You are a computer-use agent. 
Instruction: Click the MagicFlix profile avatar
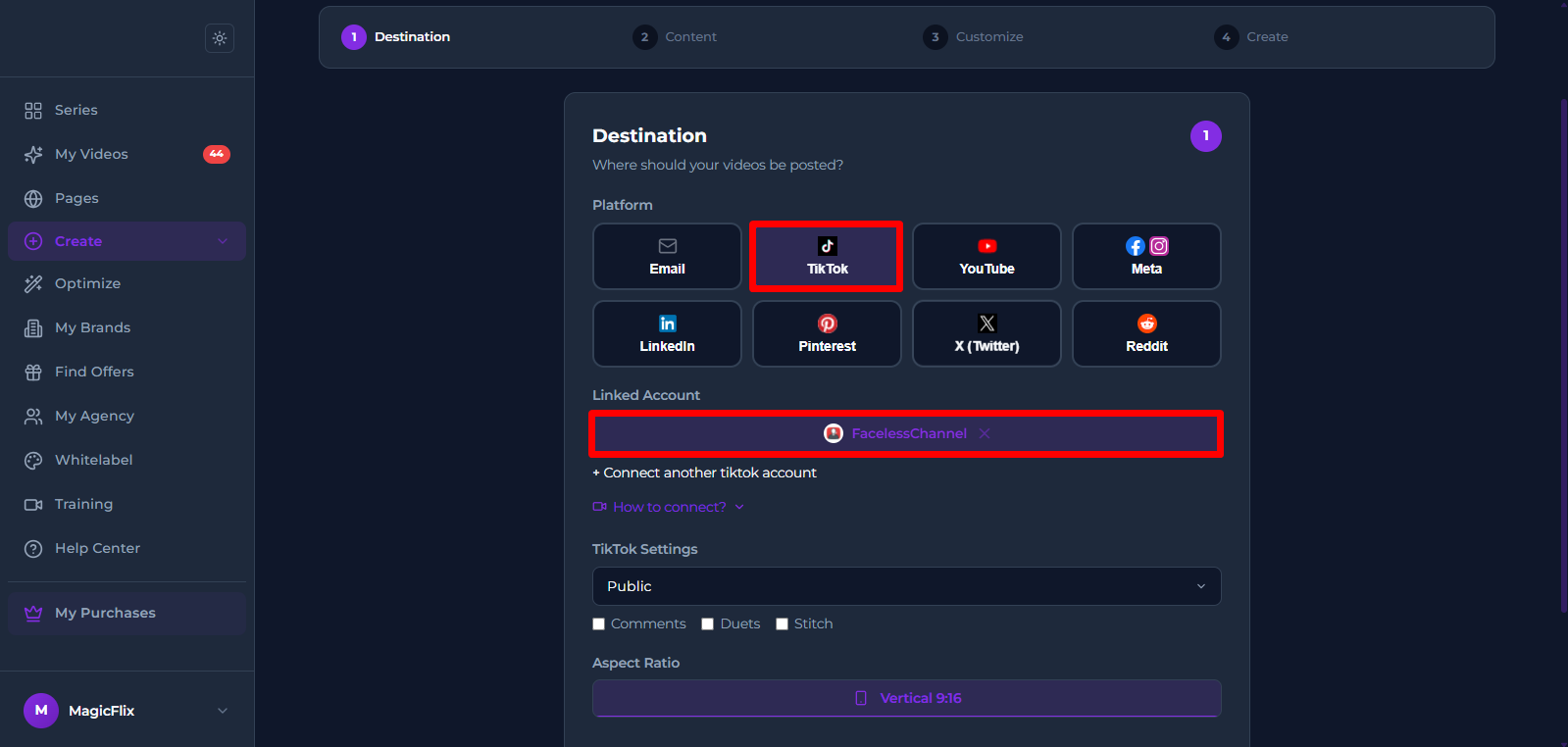click(x=41, y=711)
